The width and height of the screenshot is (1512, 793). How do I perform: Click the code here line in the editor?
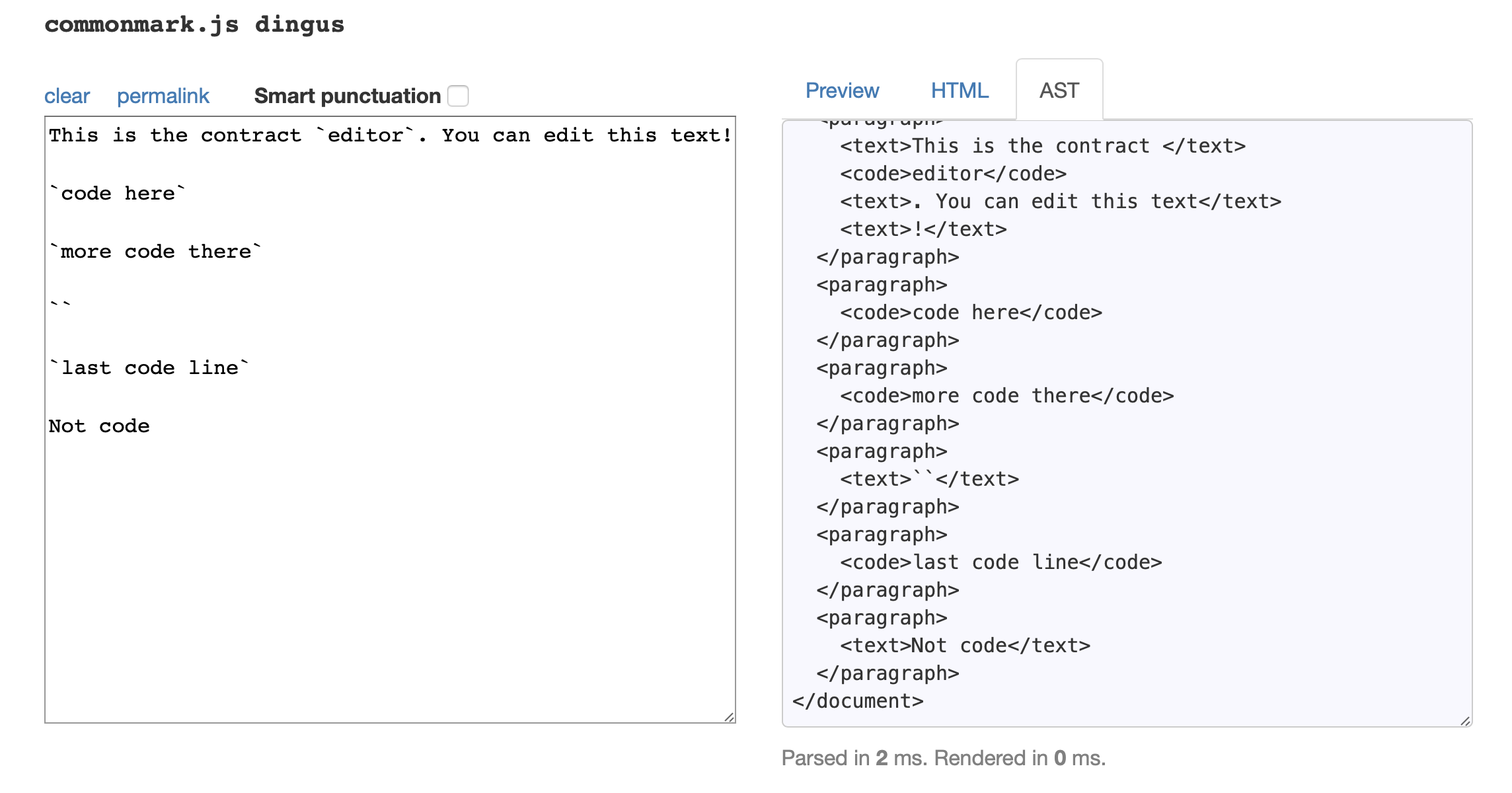(x=116, y=193)
